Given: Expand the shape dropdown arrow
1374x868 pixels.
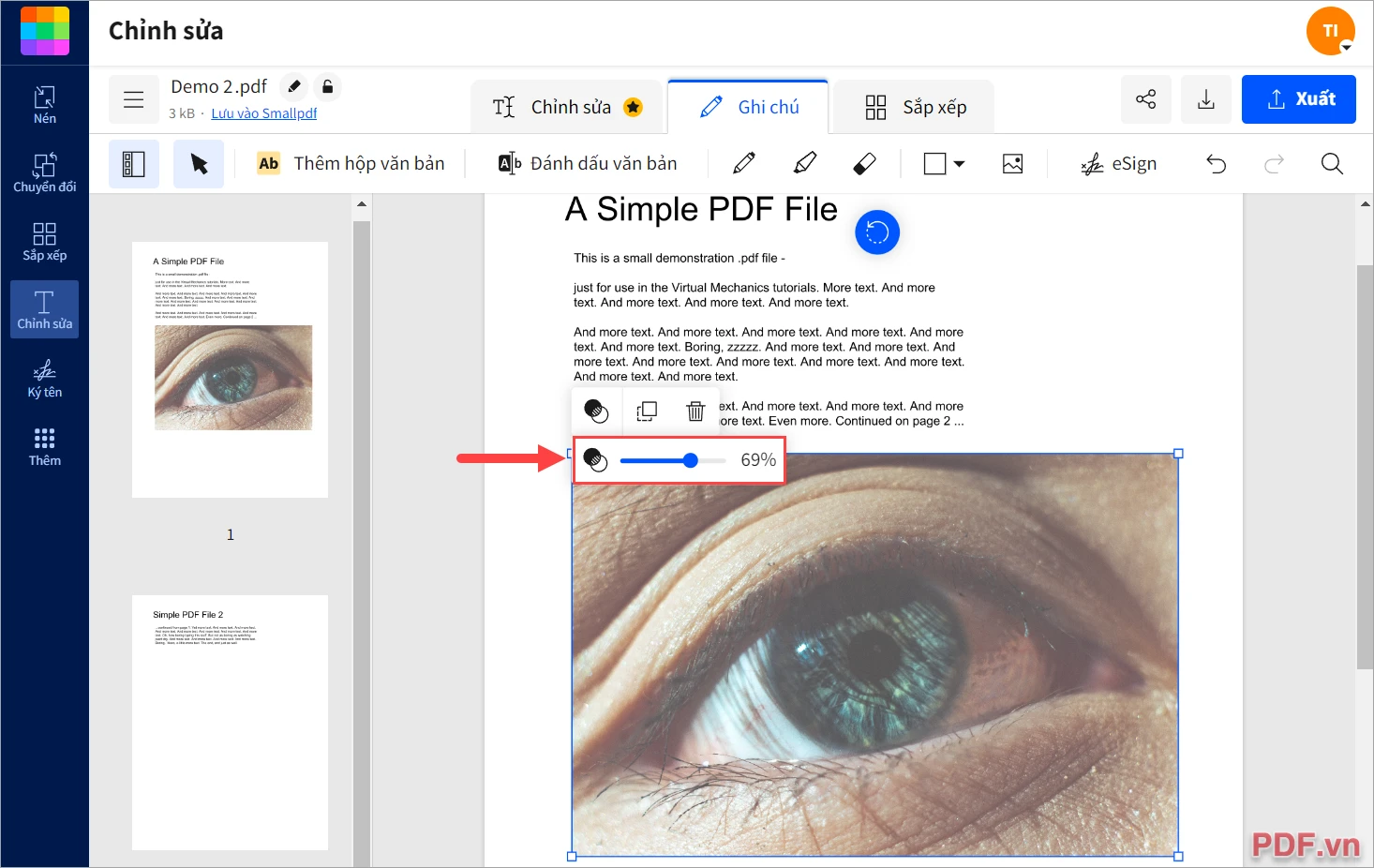Looking at the screenshot, I should (x=959, y=164).
